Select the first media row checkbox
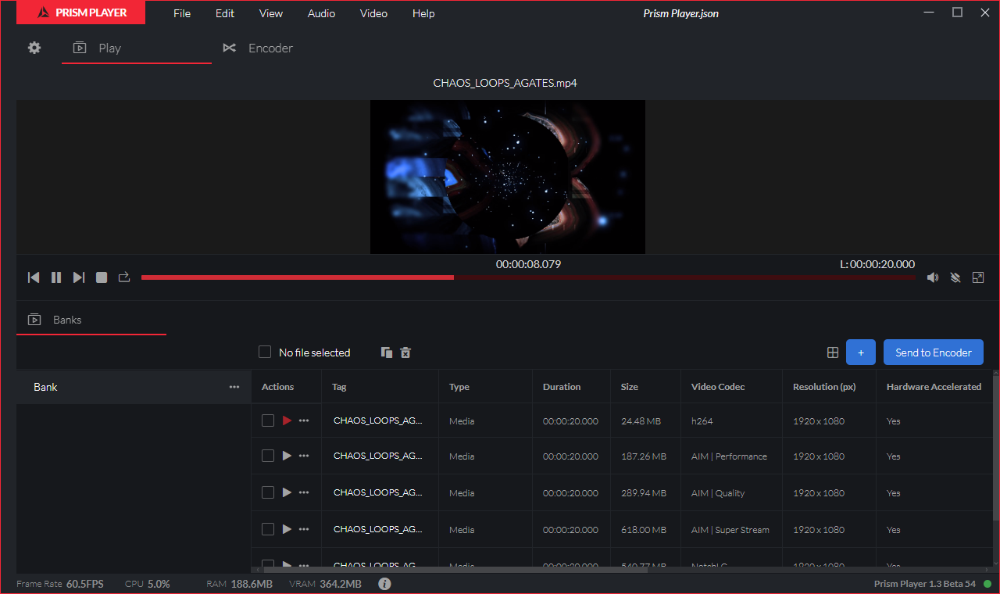Screen dimensions: 1000x594 point(267,420)
